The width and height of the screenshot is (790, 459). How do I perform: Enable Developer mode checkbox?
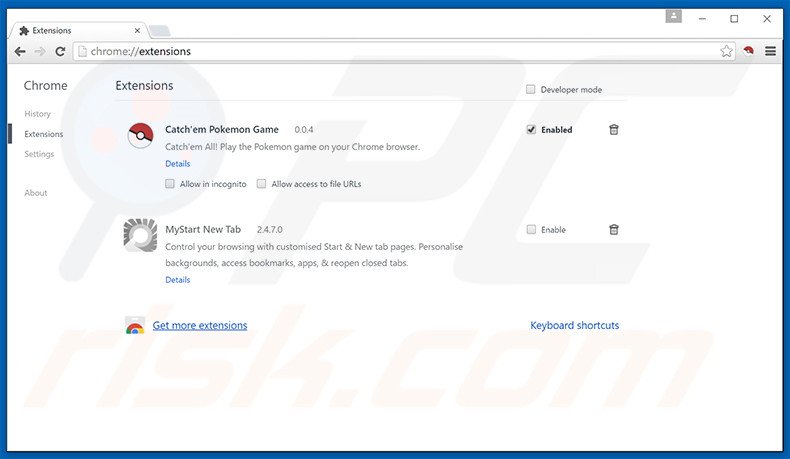pyautogui.click(x=531, y=90)
